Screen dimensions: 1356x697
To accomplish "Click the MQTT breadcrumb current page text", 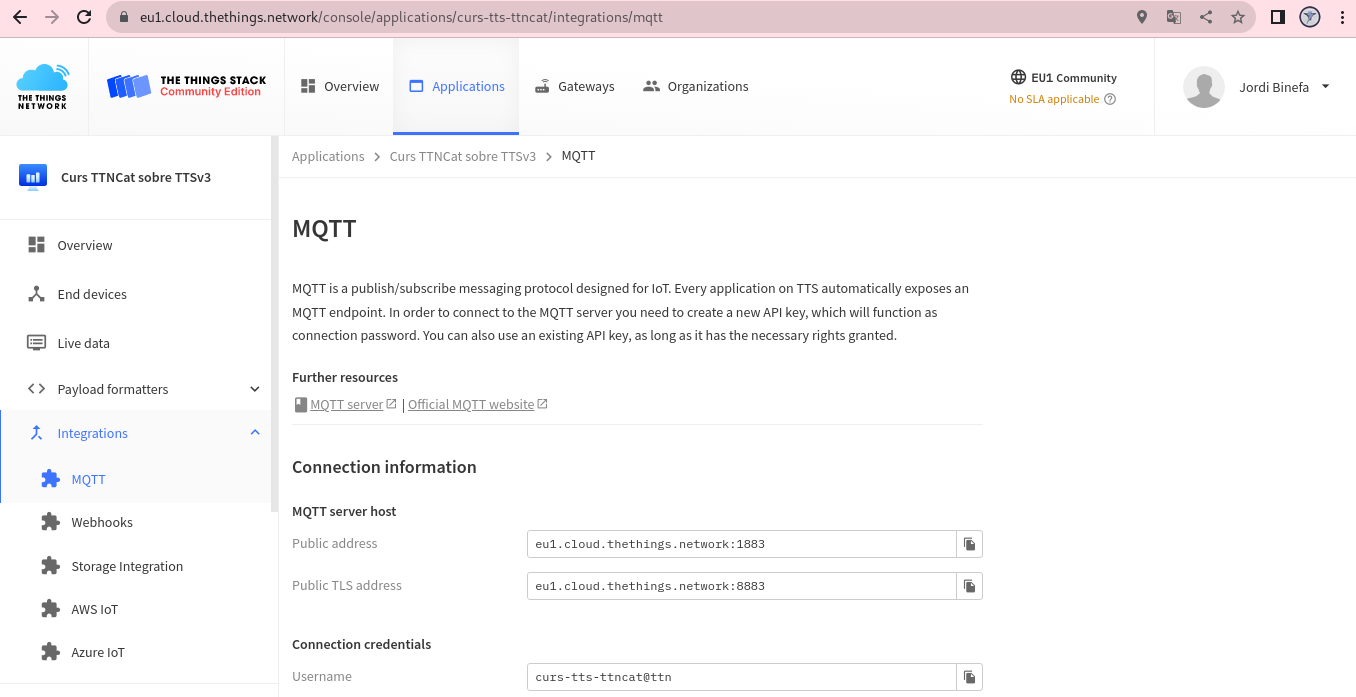I will [x=579, y=156].
